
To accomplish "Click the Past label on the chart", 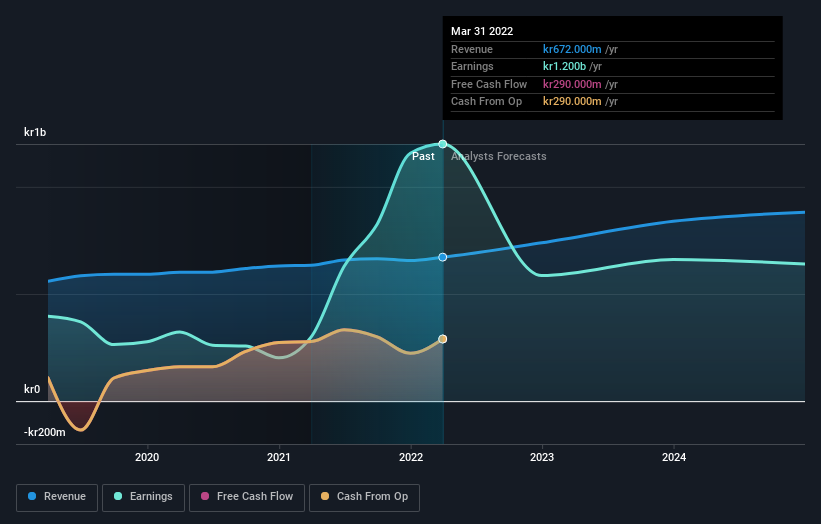I will pyautogui.click(x=423, y=157).
